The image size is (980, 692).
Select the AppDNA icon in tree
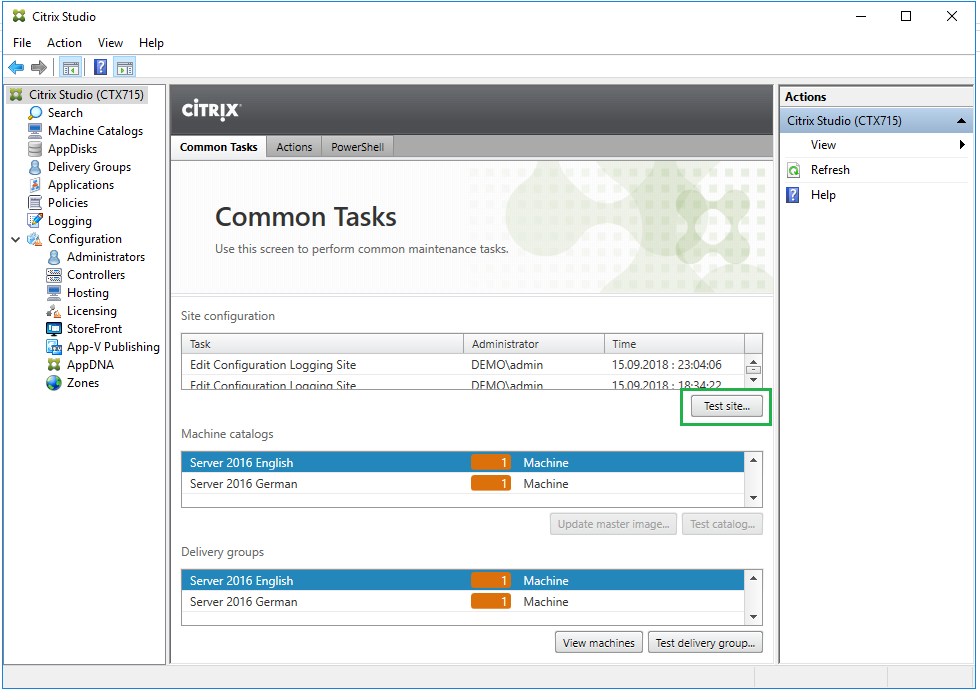click(54, 365)
